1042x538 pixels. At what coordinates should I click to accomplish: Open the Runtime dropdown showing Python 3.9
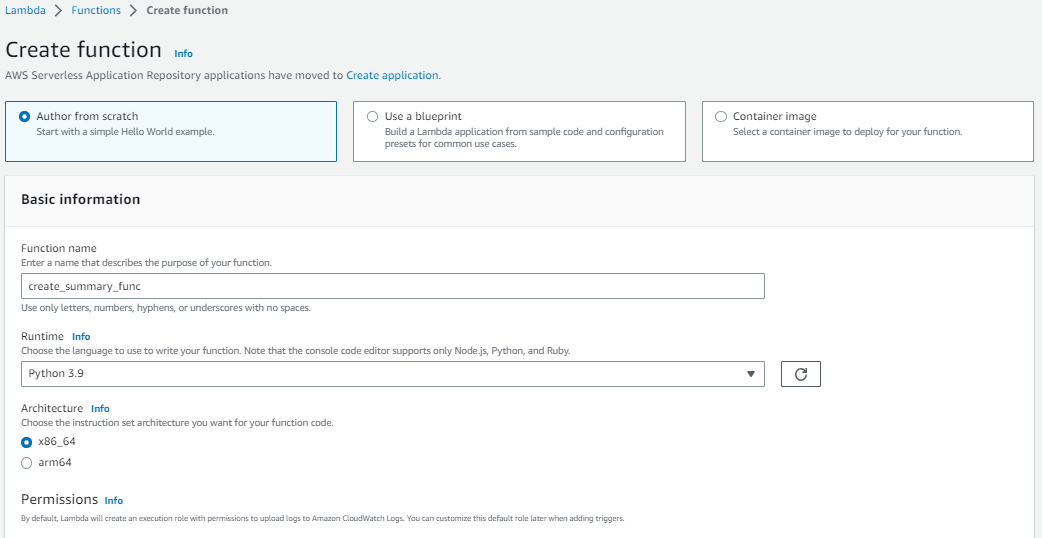[393, 374]
